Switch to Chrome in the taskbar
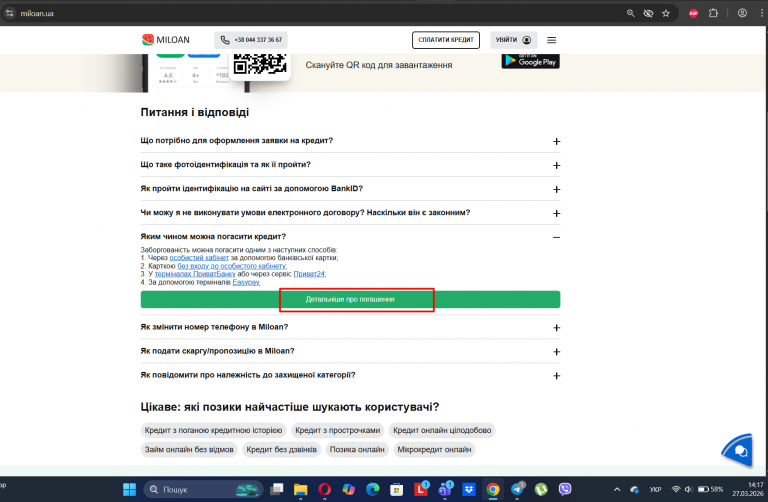Image resolution: width=768 pixels, height=502 pixels. point(493,489)
